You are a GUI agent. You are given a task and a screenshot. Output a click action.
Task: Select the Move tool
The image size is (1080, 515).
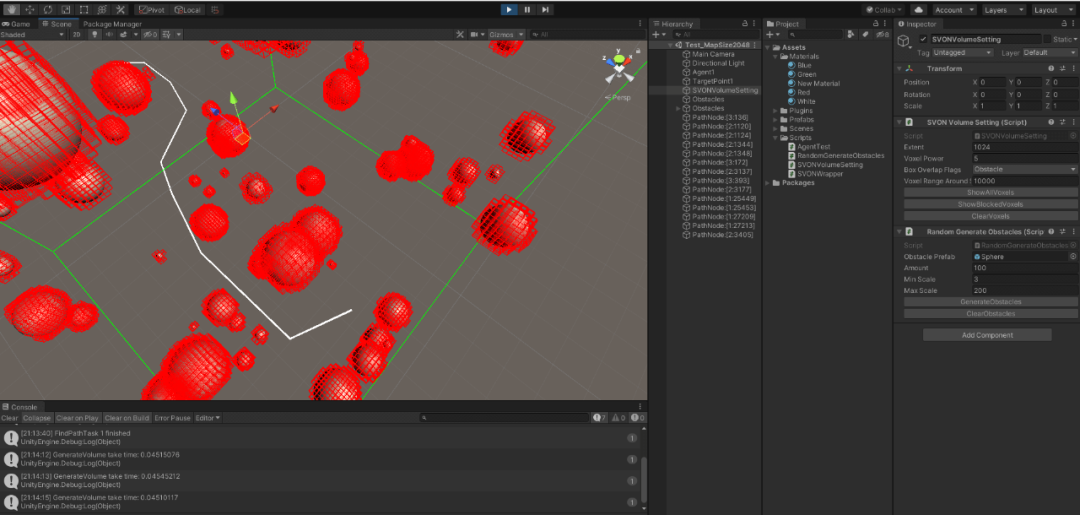[x=30, y=10]
